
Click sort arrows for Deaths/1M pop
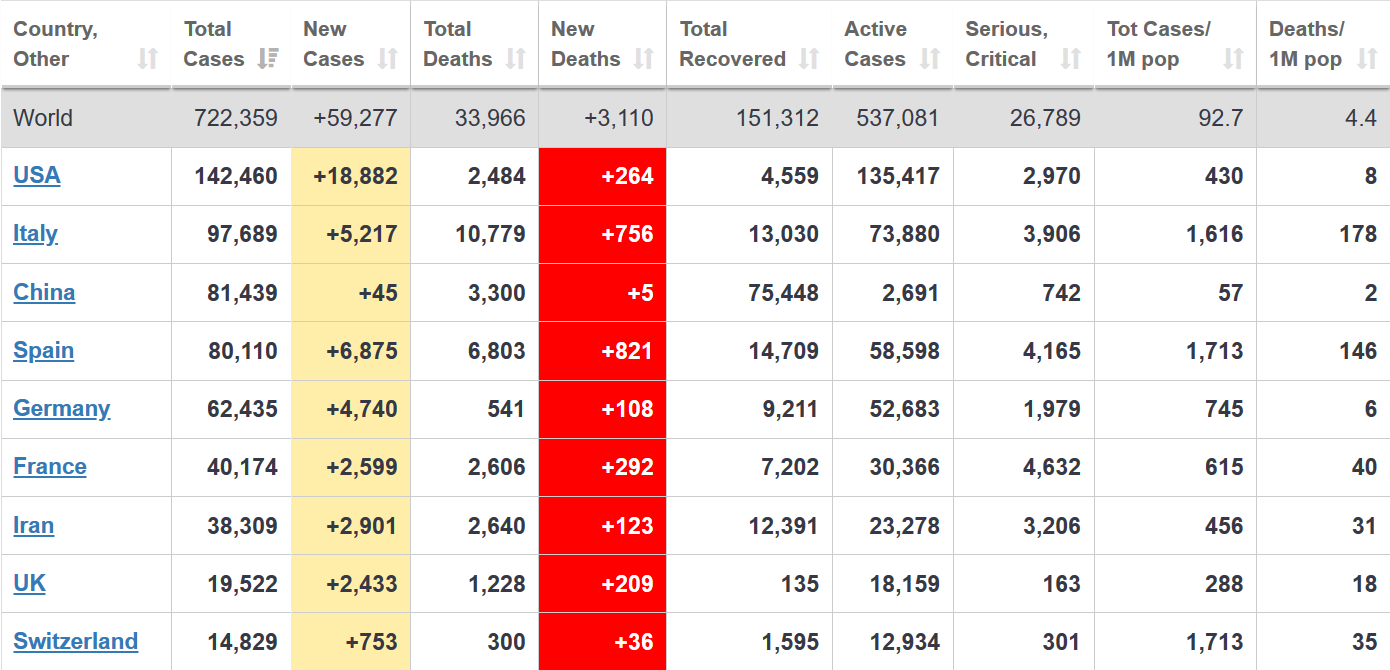(x=1367, y=59)
